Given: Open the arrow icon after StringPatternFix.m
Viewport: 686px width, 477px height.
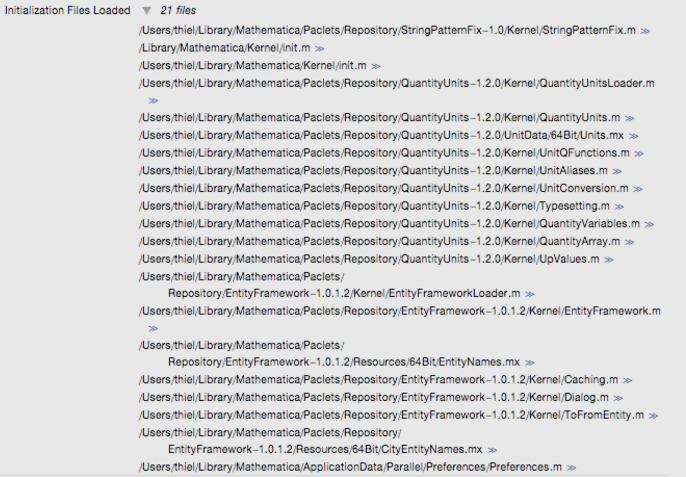Looking at the screenshot, I should pyautogui.click(x=645, y=31).
